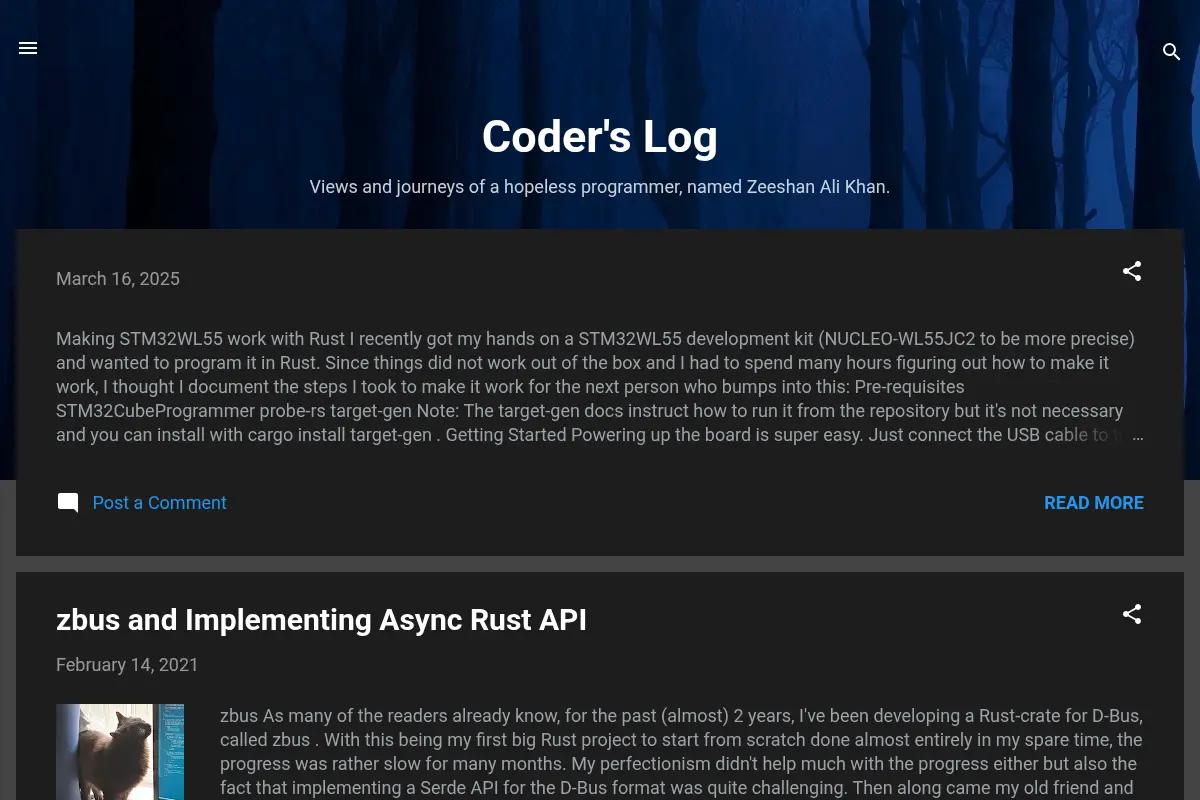Click READ MORE on STM32WL55 post
Image resolution: width=1200 pixels, height=800 pixels.
click(1094, 503)
